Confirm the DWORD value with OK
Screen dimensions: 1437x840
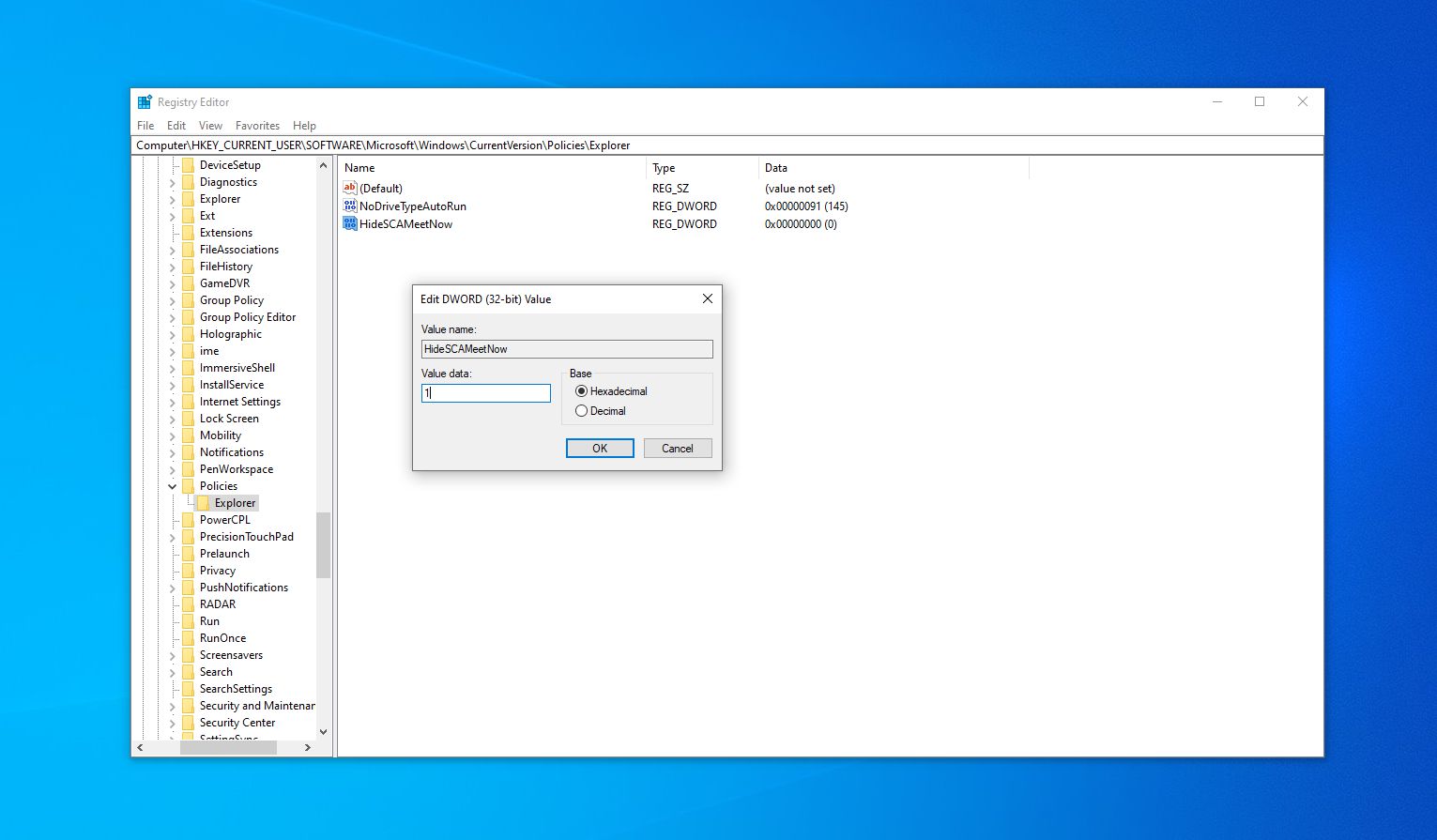pos(600,449)
